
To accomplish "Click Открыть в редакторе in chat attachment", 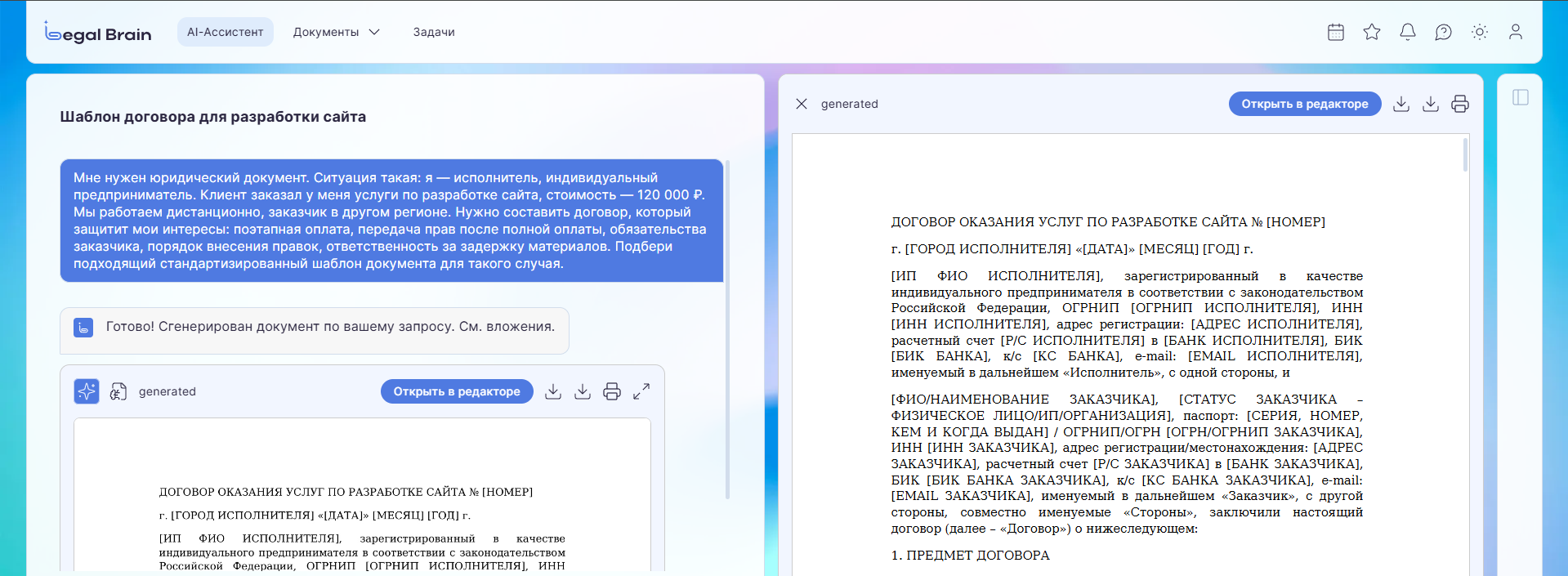I will point(457,391).
